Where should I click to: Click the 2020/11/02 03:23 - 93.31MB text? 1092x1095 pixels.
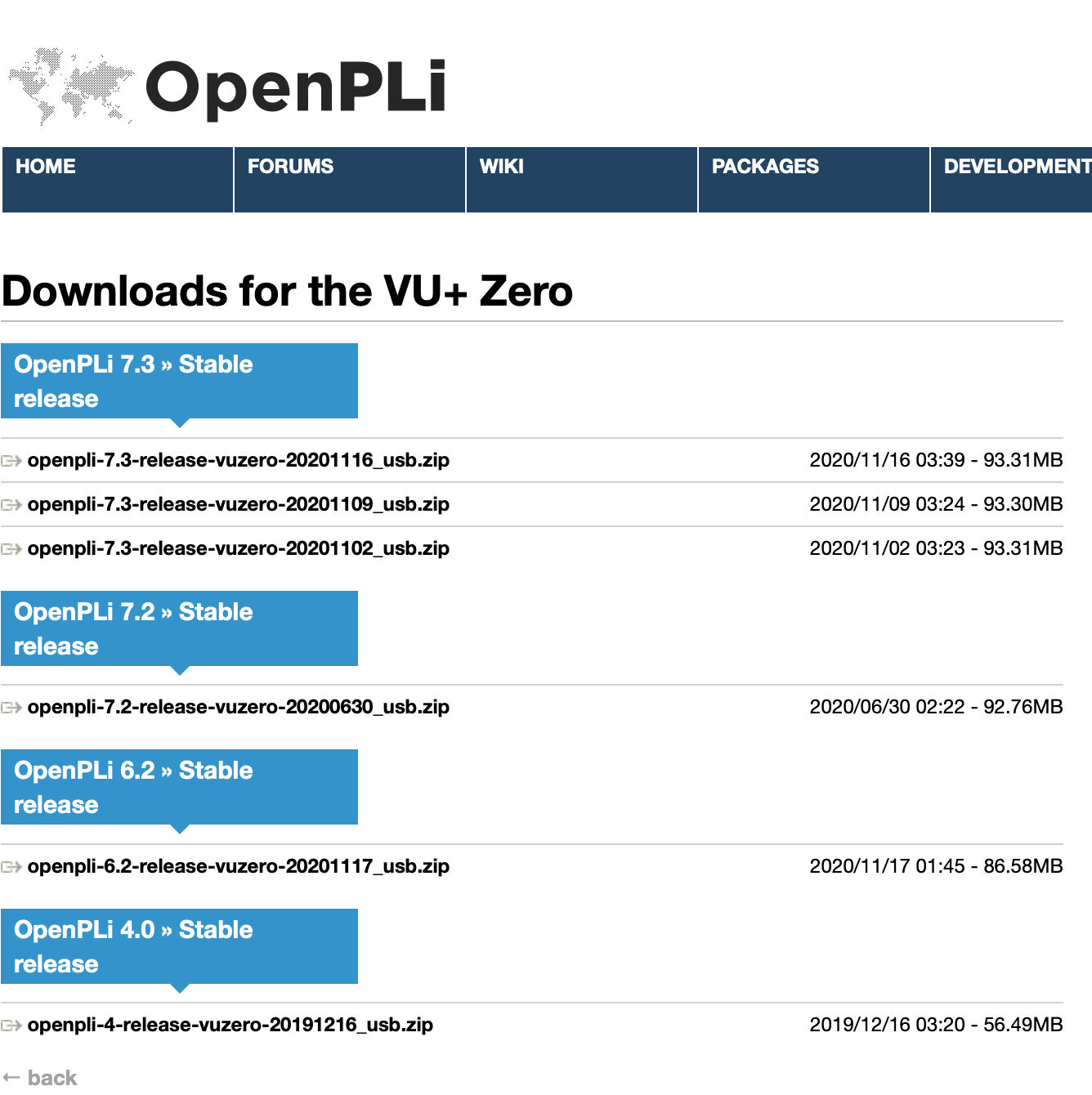[936, 548]
